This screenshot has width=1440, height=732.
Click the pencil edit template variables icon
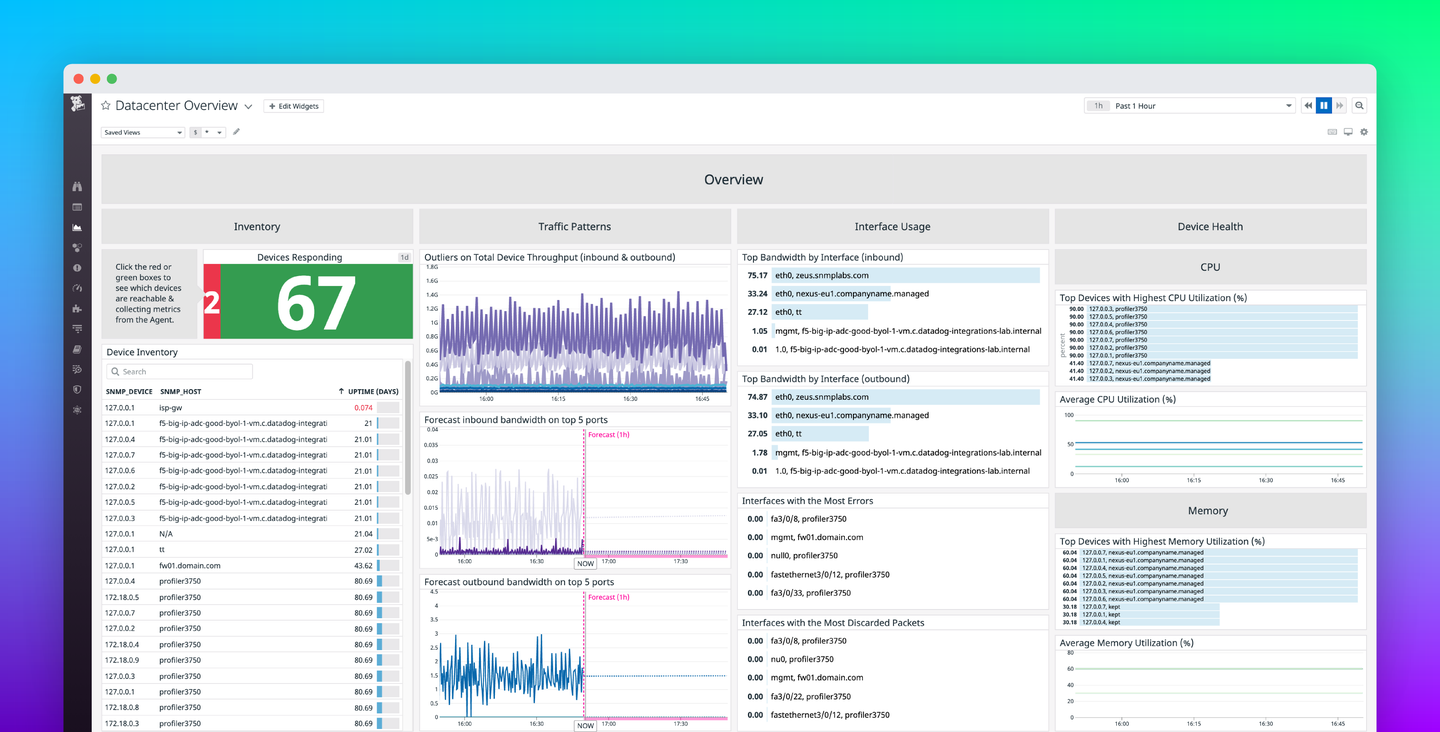coord(237,132)
